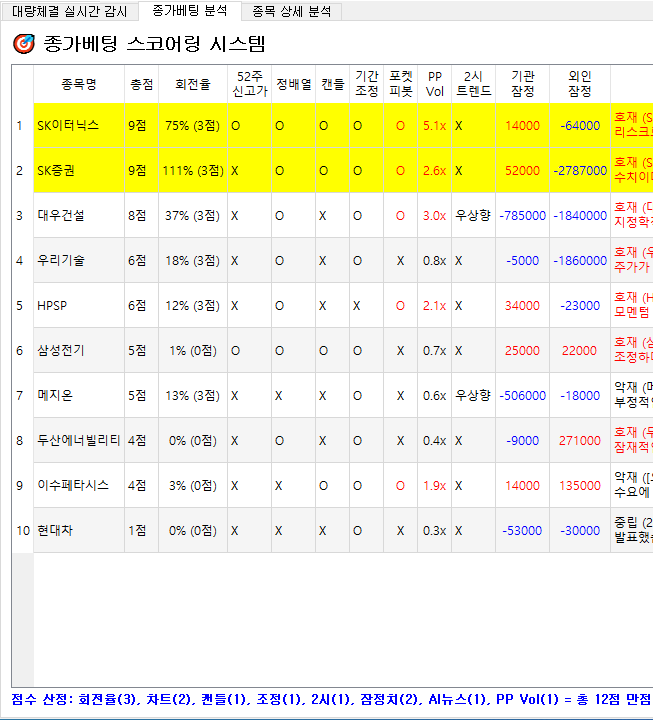Click the -785000 기관 잠정 value

pos(523,215)
